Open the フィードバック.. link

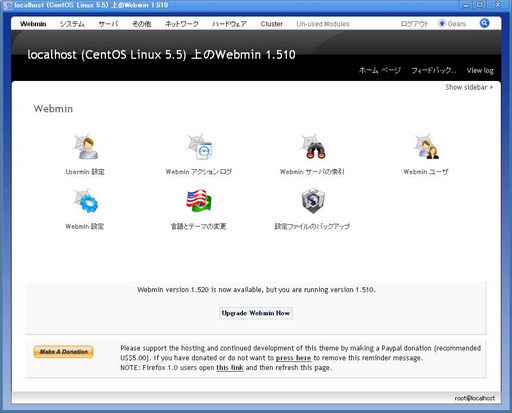(434, 70)
